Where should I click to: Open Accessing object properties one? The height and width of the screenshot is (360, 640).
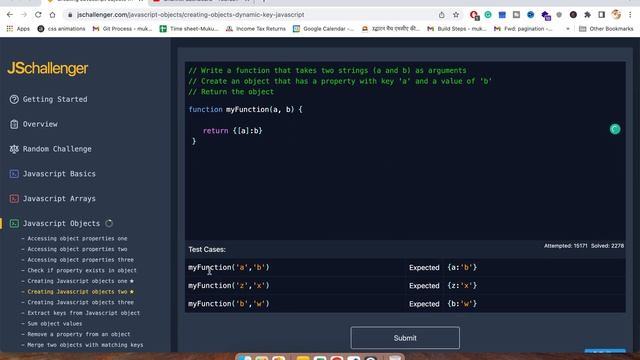77,238
